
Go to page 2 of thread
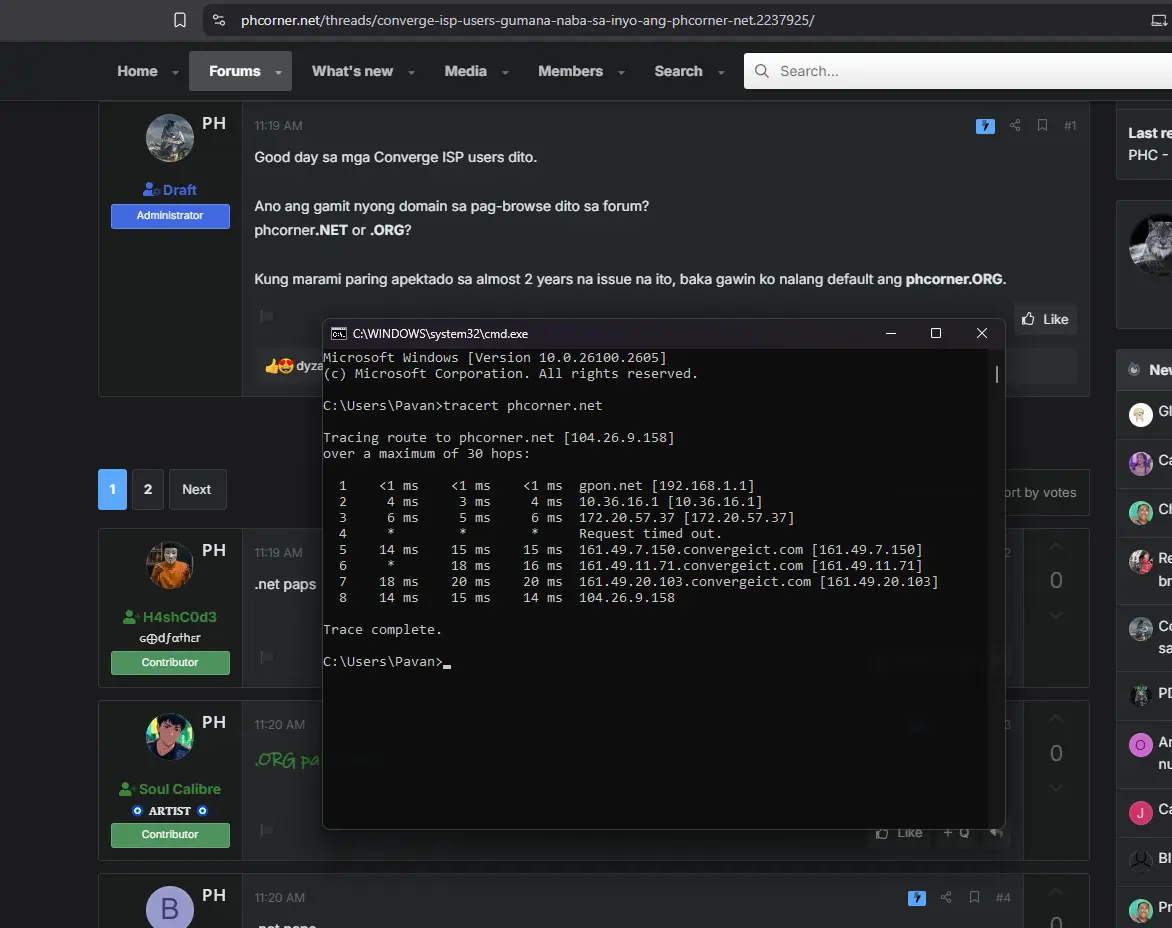pyautogui.click(x=148, y=489)
